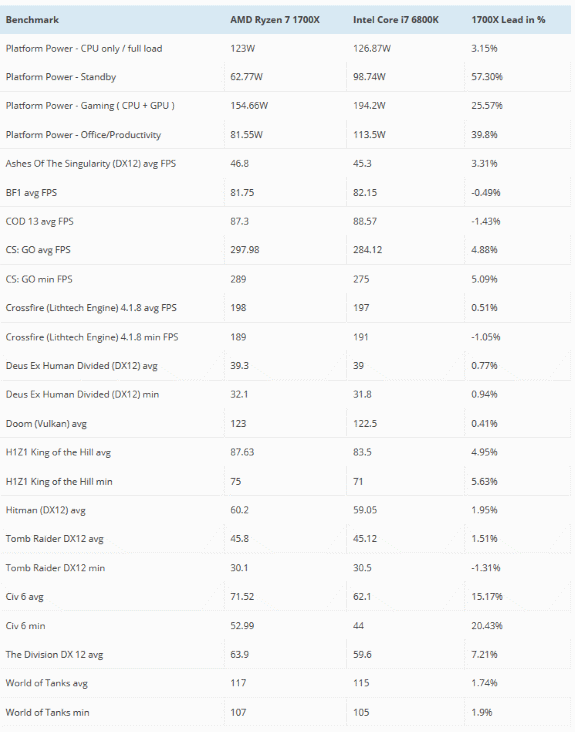
Task: Click the 7.21% The Division lead value
Action: [x=484, y=655]
